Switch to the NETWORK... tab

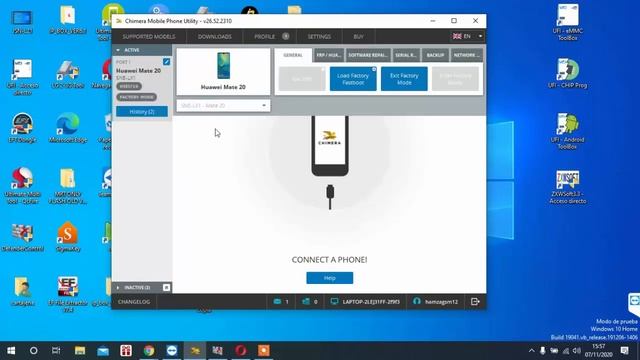(467, 55)
